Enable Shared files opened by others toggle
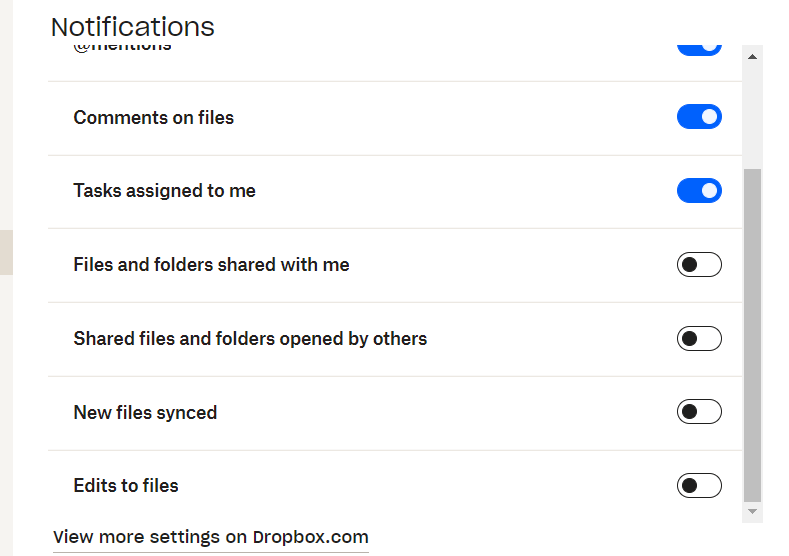This screenshot has width=789, height=556. click(699, 339)
